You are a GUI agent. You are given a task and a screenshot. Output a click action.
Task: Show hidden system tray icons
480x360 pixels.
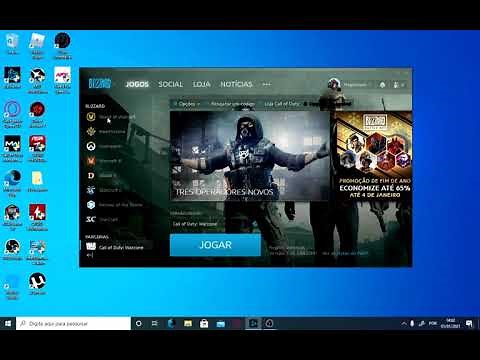pos(404,323)
